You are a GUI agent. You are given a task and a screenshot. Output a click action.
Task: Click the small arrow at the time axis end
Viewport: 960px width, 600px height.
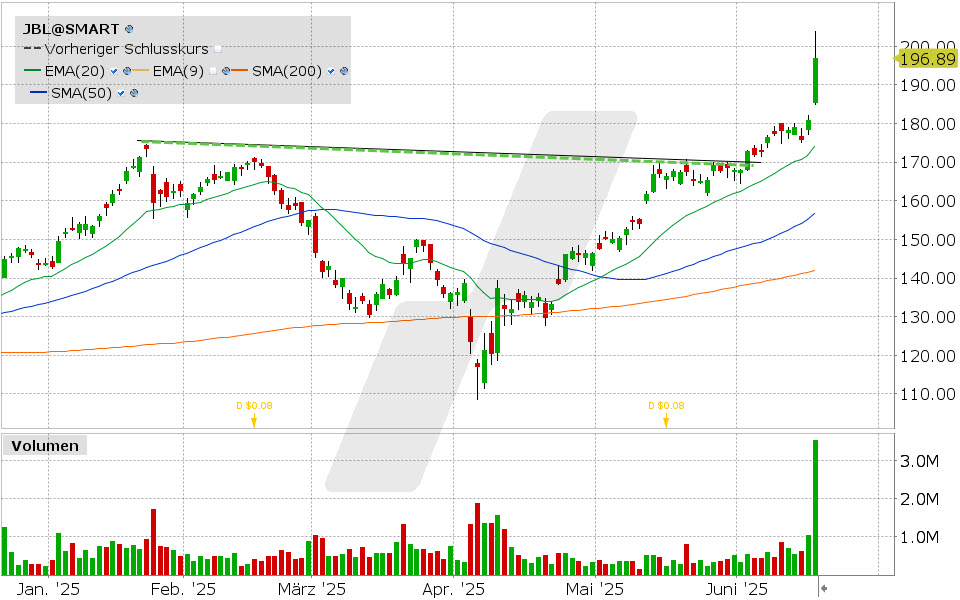tap(824, 588)
